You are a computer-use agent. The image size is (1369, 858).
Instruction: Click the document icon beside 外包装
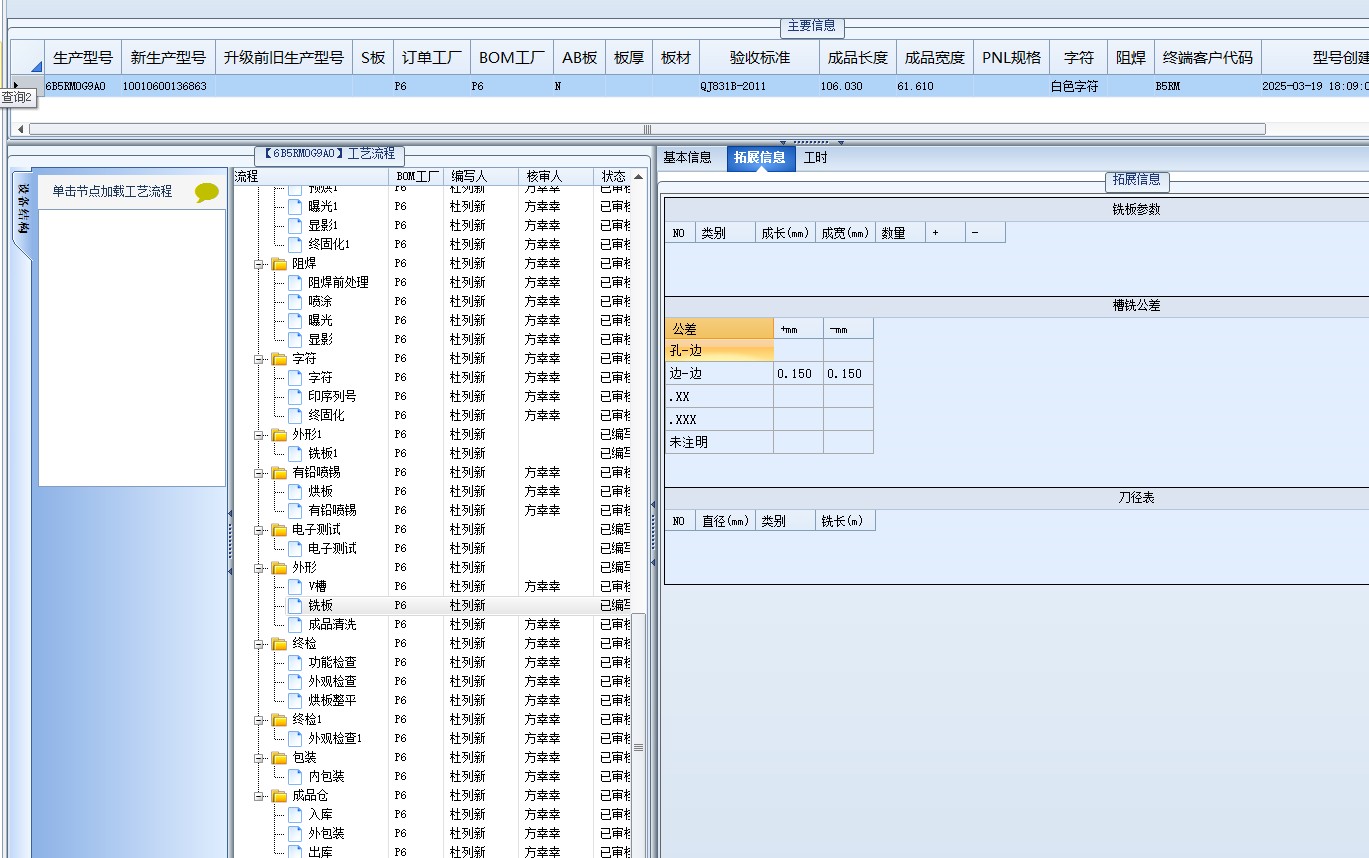point(295,834)
